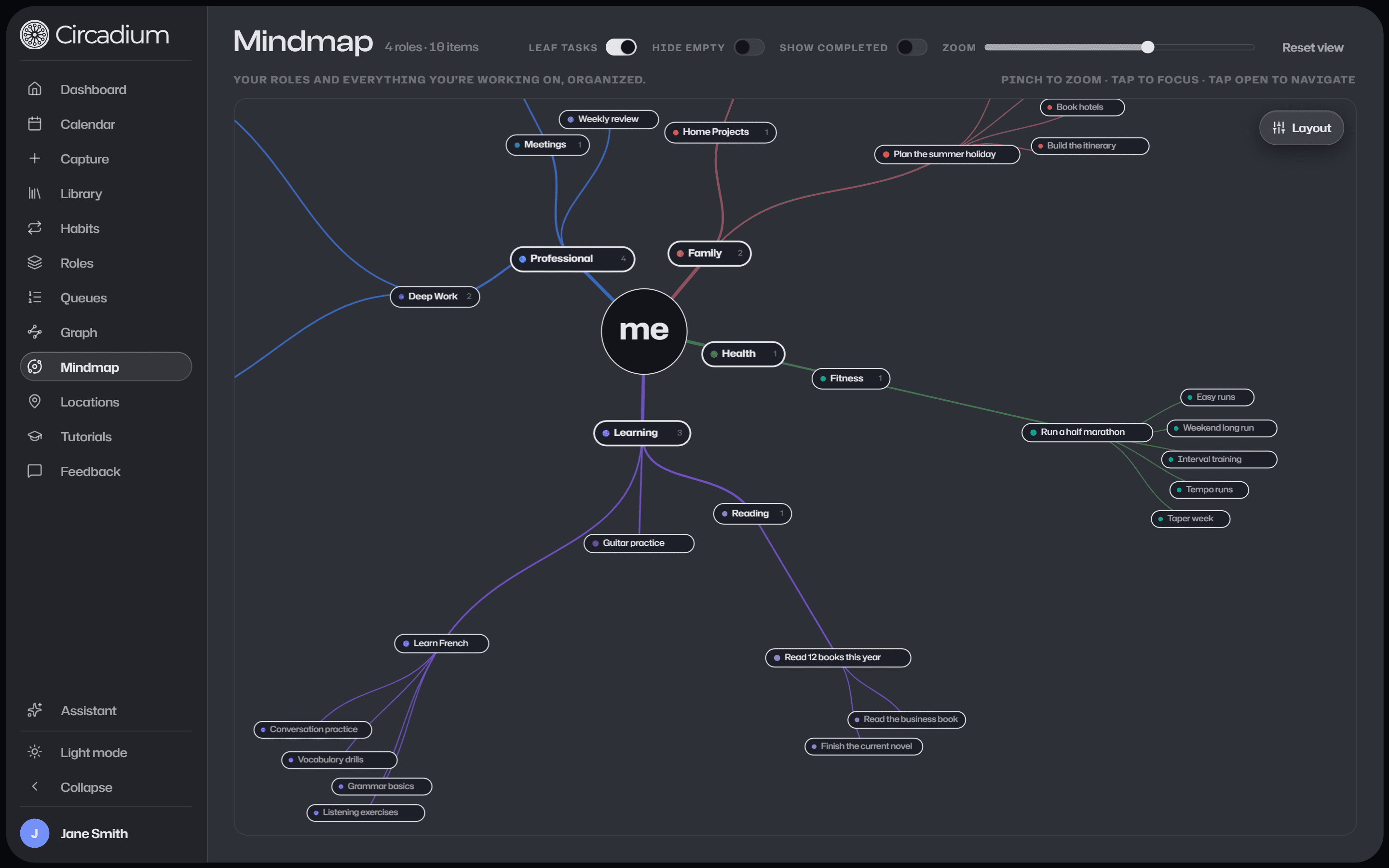
Task: Click the Run a half marathon node
Action: coord(1087,432)
